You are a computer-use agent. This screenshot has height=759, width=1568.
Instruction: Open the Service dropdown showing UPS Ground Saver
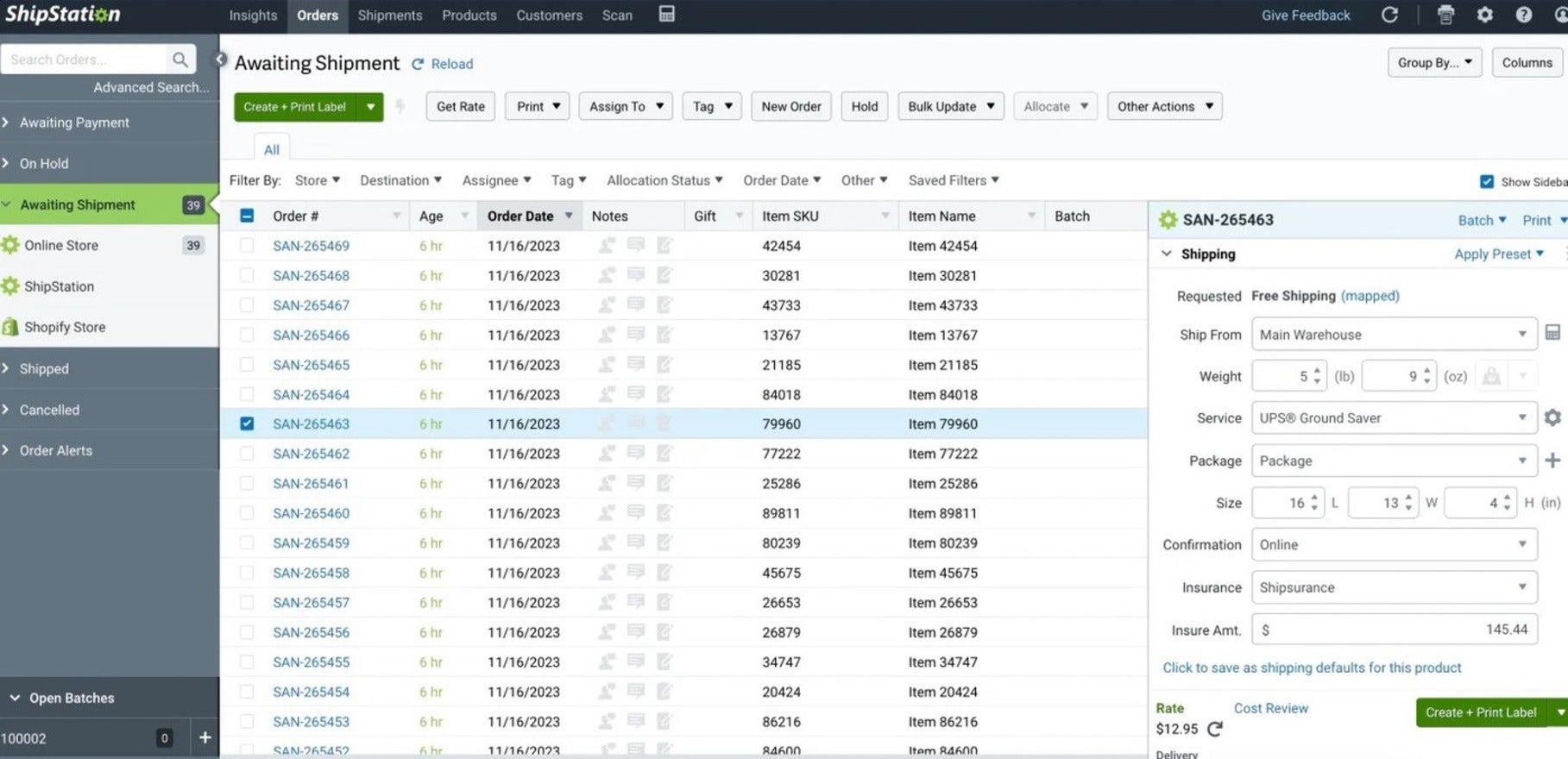pos(1393,418)
